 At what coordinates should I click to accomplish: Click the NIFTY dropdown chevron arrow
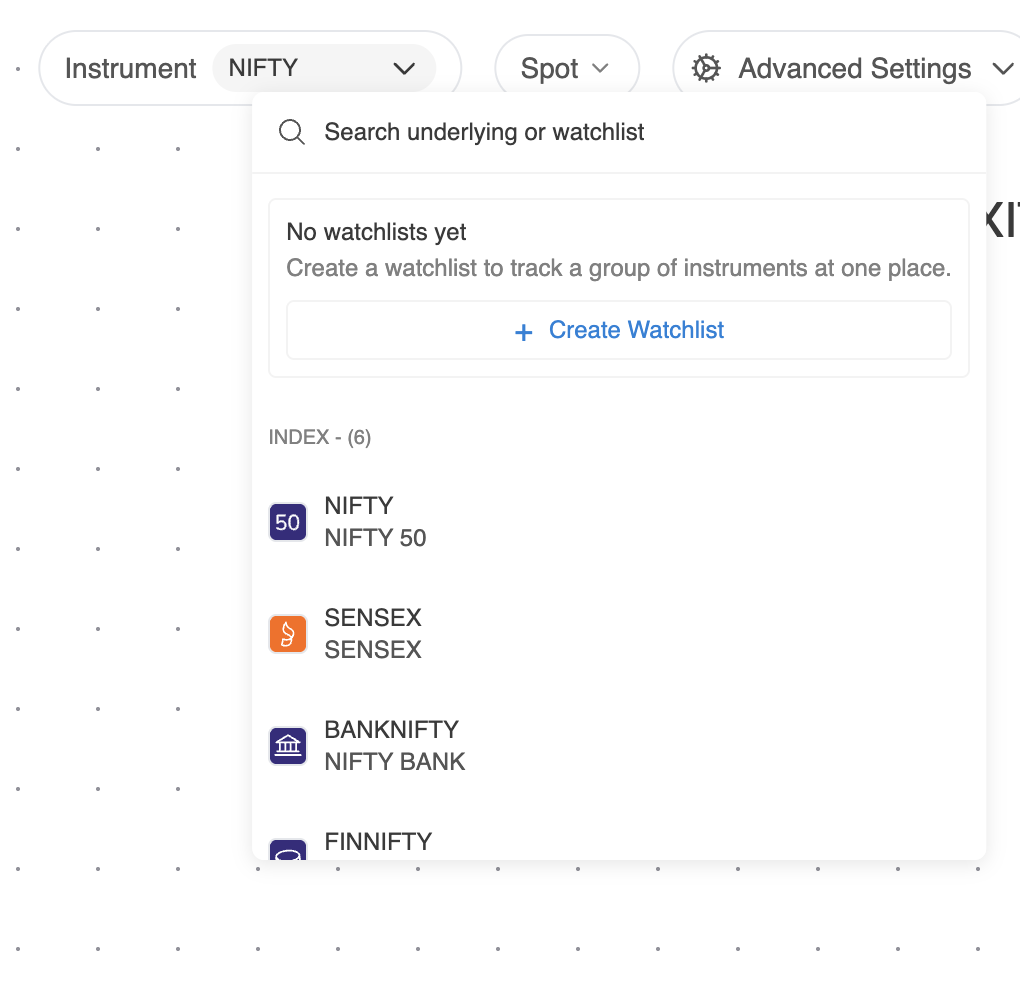(x=404, y=68)
